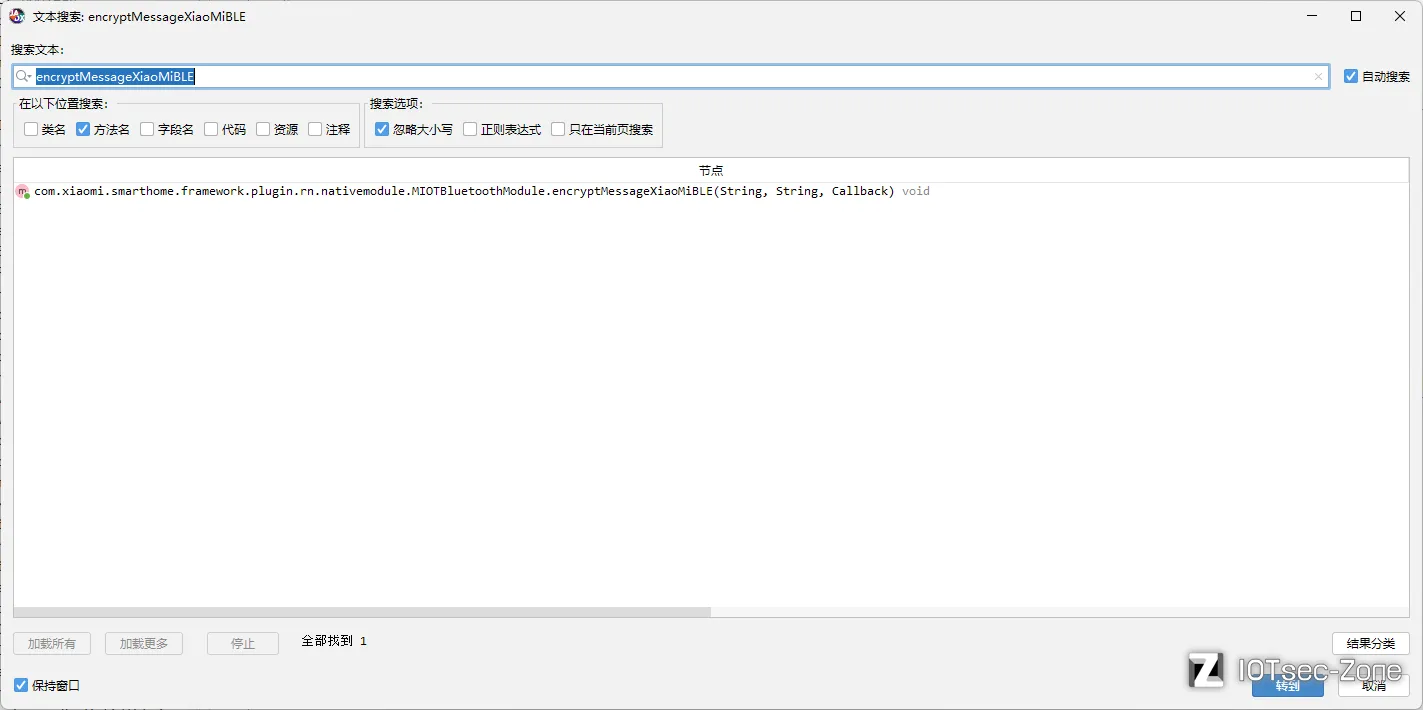Uncheck the 方法名 checkbox
This screenshot has height=710, width=1423.
pyautogui.click(x=83, y=129)
